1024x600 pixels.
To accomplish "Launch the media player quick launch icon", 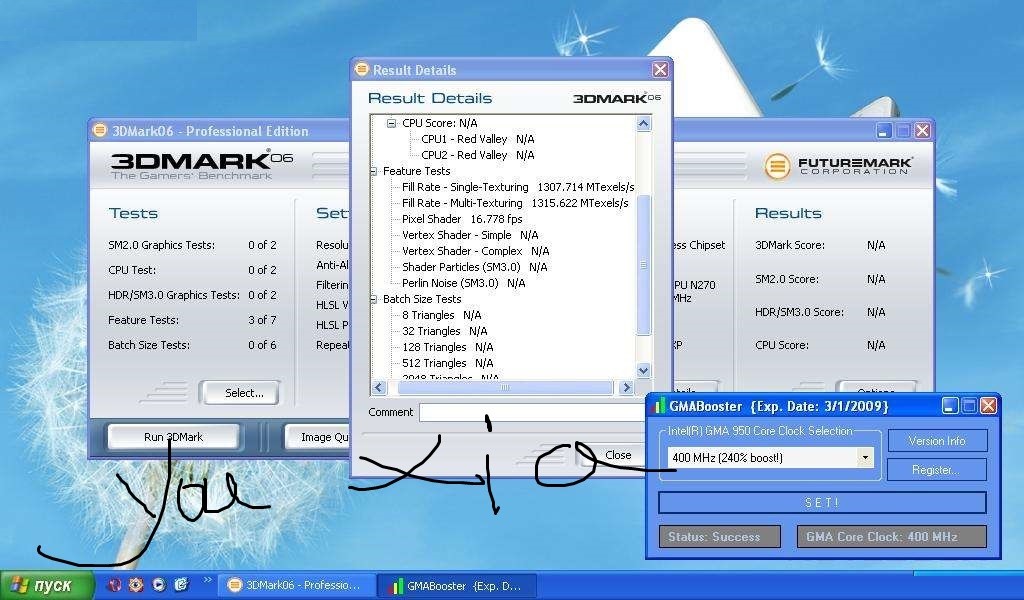I will (159, 585).
